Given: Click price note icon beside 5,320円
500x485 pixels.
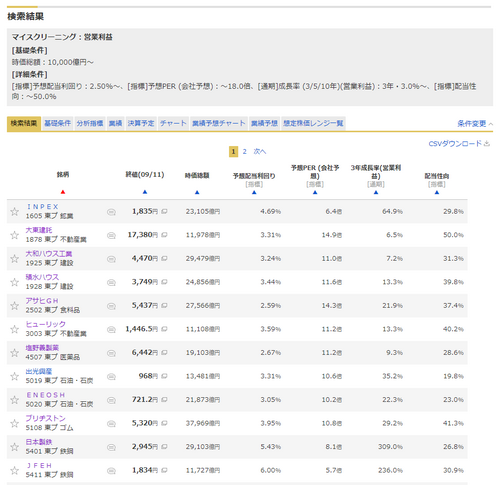Looking at the screenshot, I should click(164, 423).
